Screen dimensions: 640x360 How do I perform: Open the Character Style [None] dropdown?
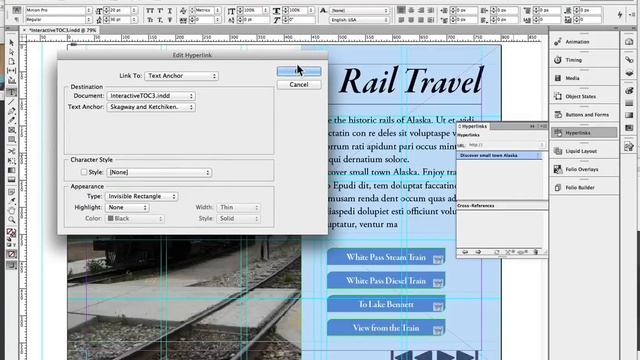point(159,172)
